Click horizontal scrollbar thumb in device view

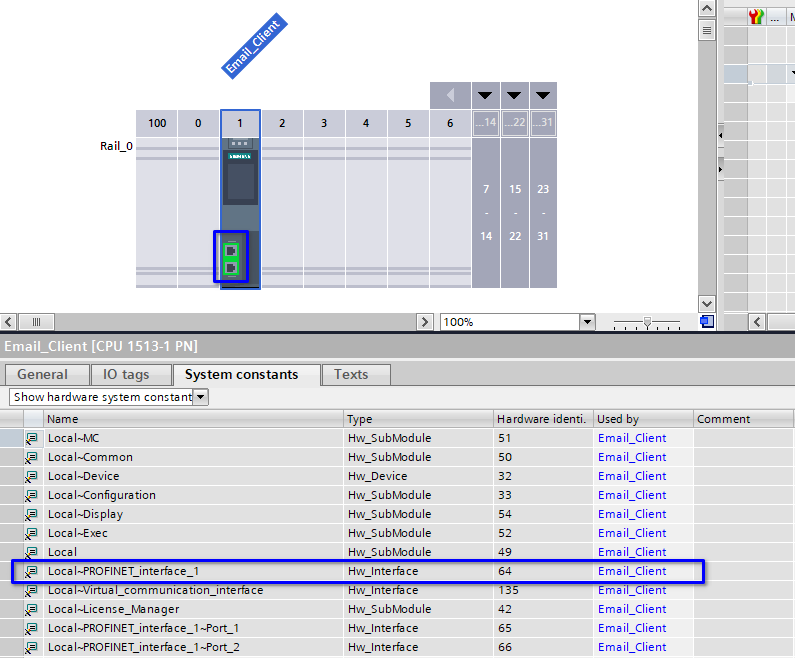[37, 322]
